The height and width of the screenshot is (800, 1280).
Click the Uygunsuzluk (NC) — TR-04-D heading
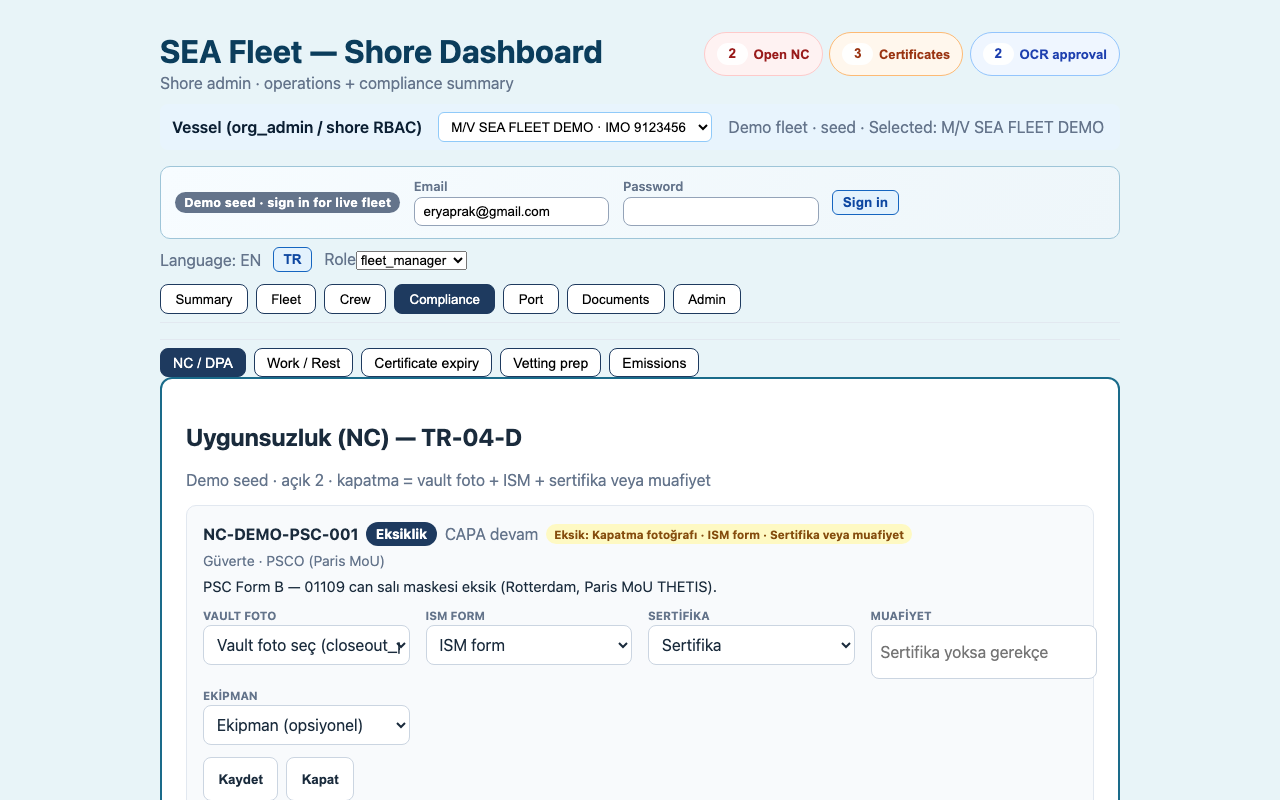[354, 438]
